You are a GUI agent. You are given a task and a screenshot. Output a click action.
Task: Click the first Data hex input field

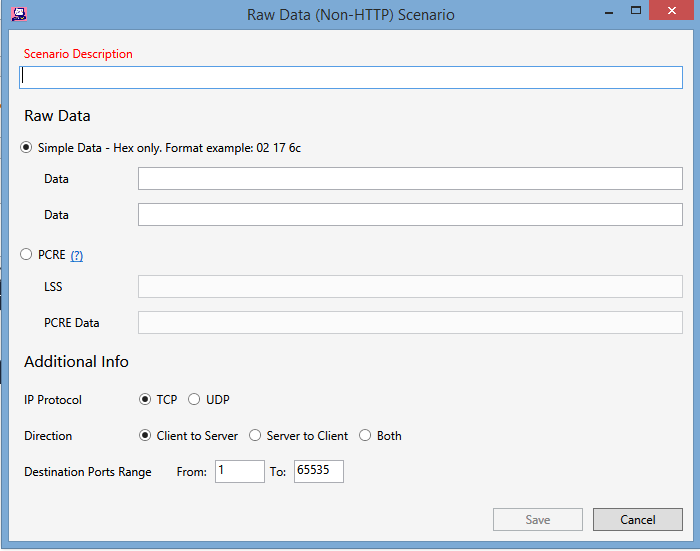click(410, 179)
